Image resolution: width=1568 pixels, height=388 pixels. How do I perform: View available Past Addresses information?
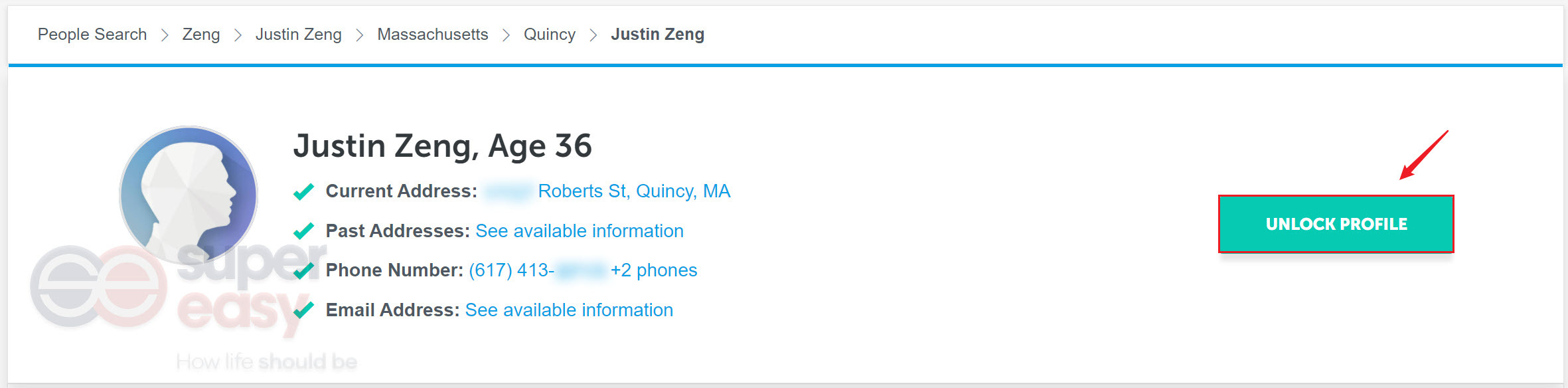580,231
